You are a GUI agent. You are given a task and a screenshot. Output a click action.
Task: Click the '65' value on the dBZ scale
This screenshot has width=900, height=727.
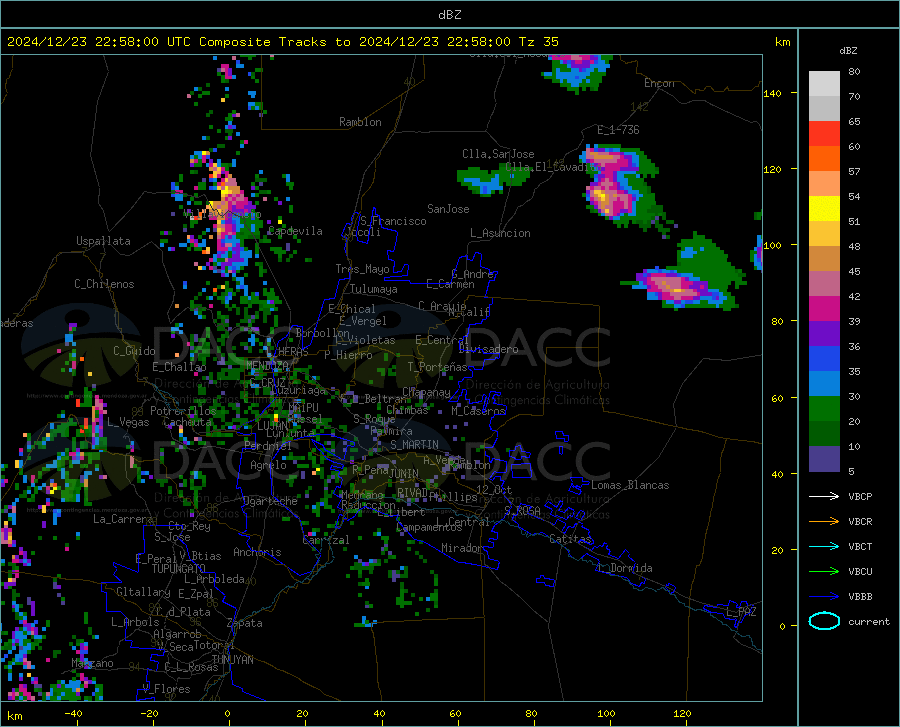tap(854, 122)
